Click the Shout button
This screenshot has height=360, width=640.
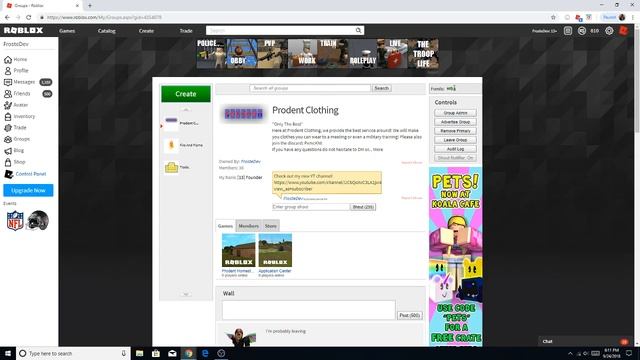click(x=363, y=207)
